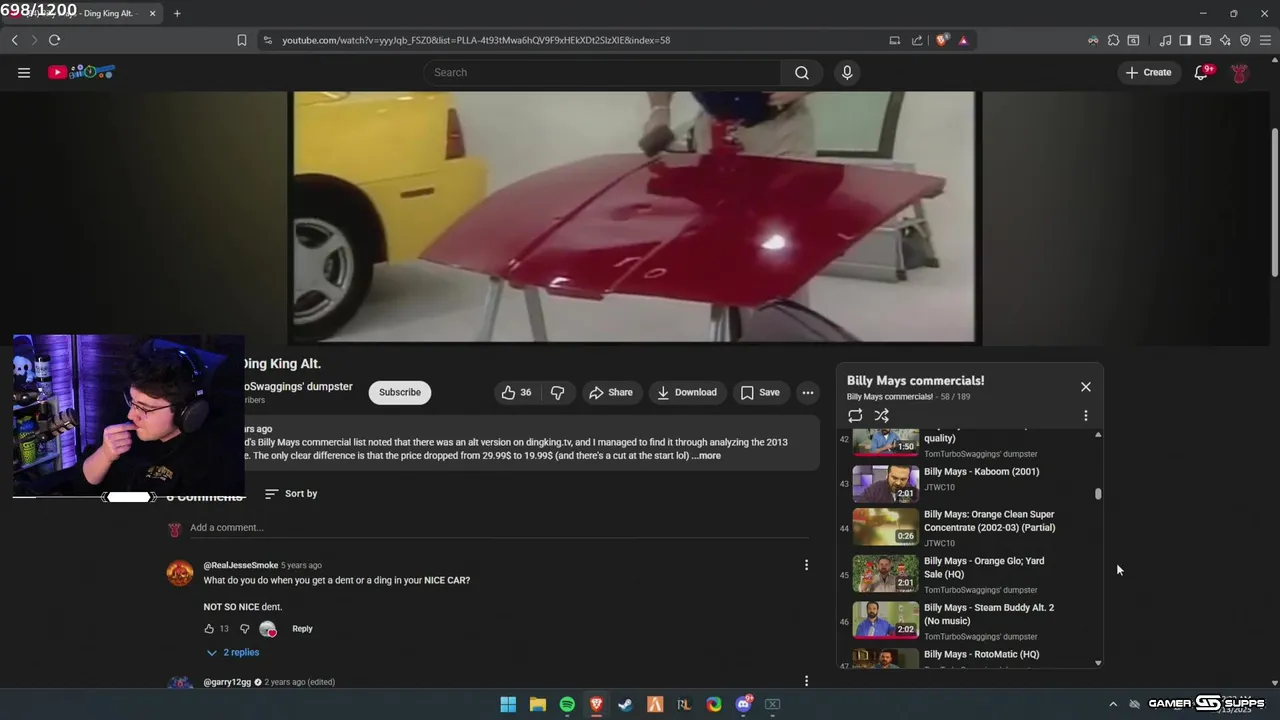Open a new browser tab
The height and width of the screenshot is (720, 1280).
tap(177, 13)
